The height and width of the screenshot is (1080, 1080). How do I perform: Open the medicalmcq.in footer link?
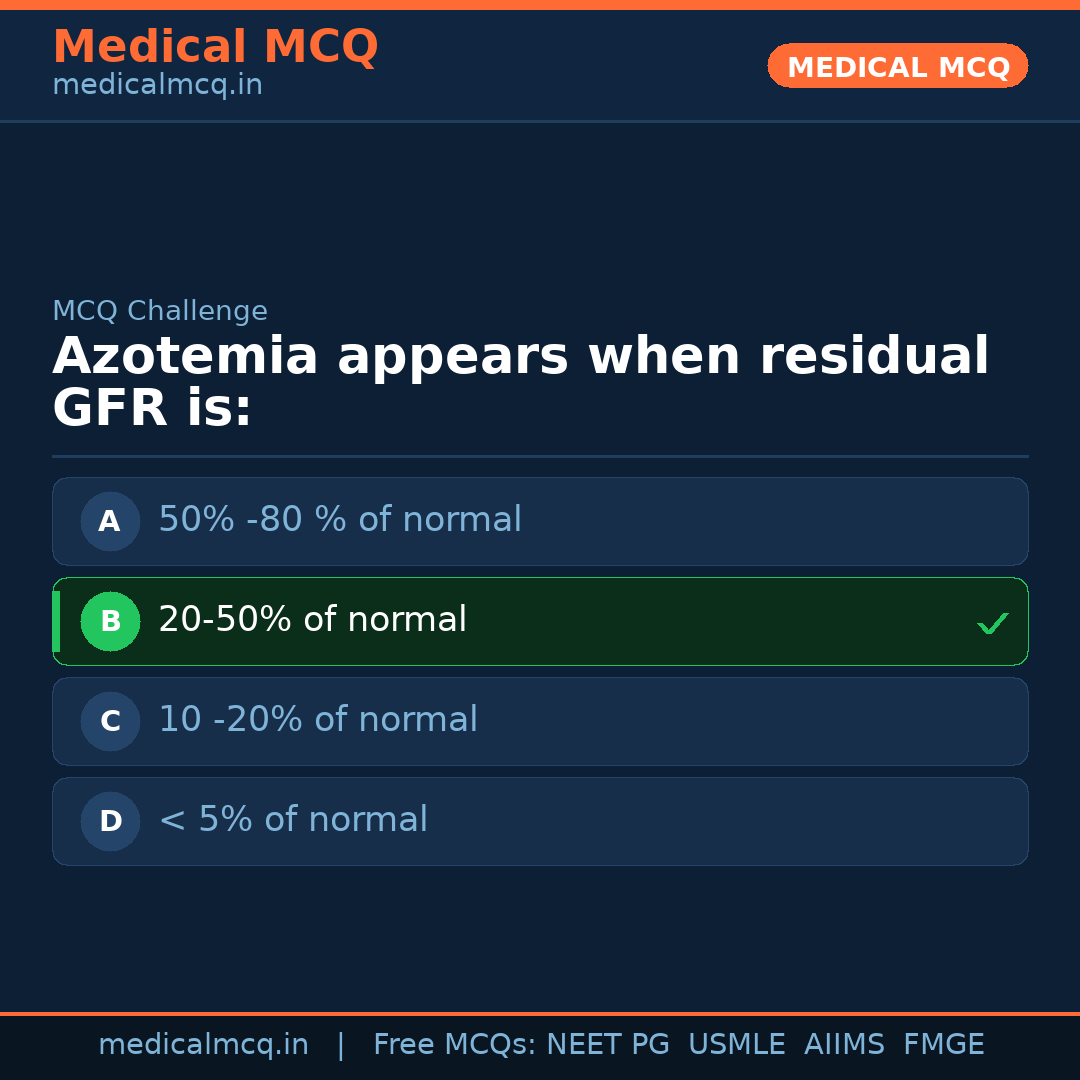click(x=203, y=1045)
